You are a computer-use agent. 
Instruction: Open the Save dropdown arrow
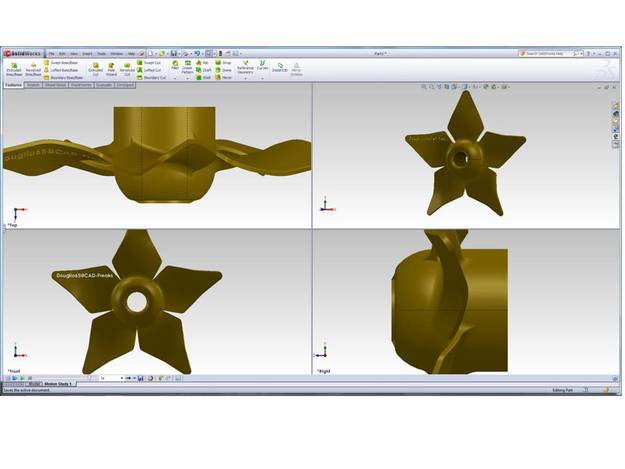pos(179,53)
